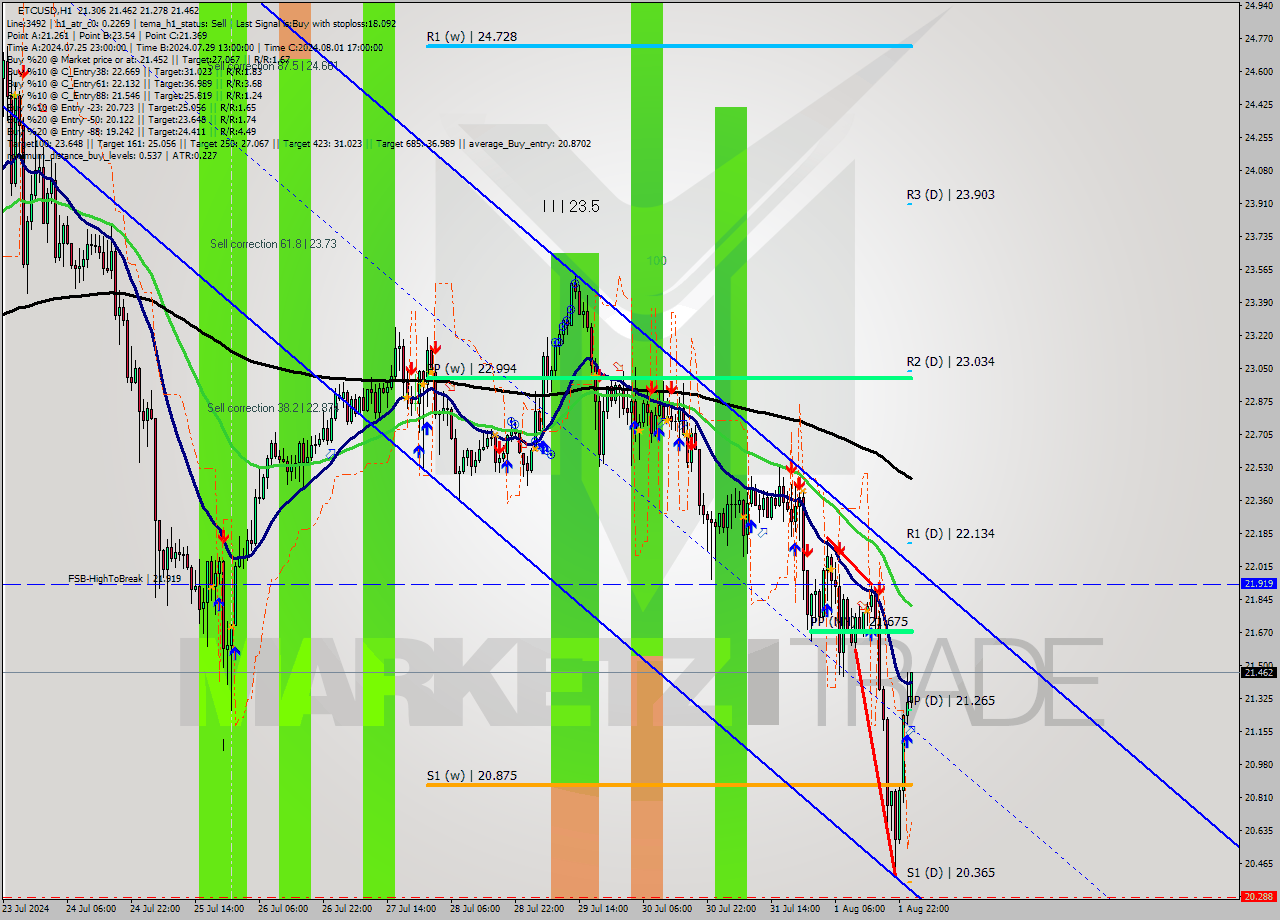Screen dimensions: 1280x920
Task: Click the 22.015 price axis value
Action: point(1257,567)
